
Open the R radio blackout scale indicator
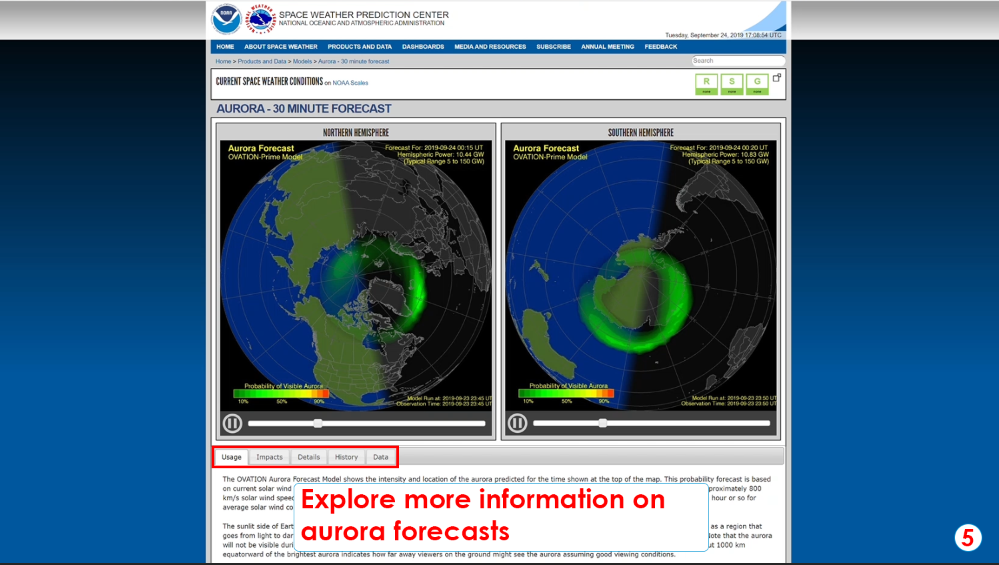[706, 83]
